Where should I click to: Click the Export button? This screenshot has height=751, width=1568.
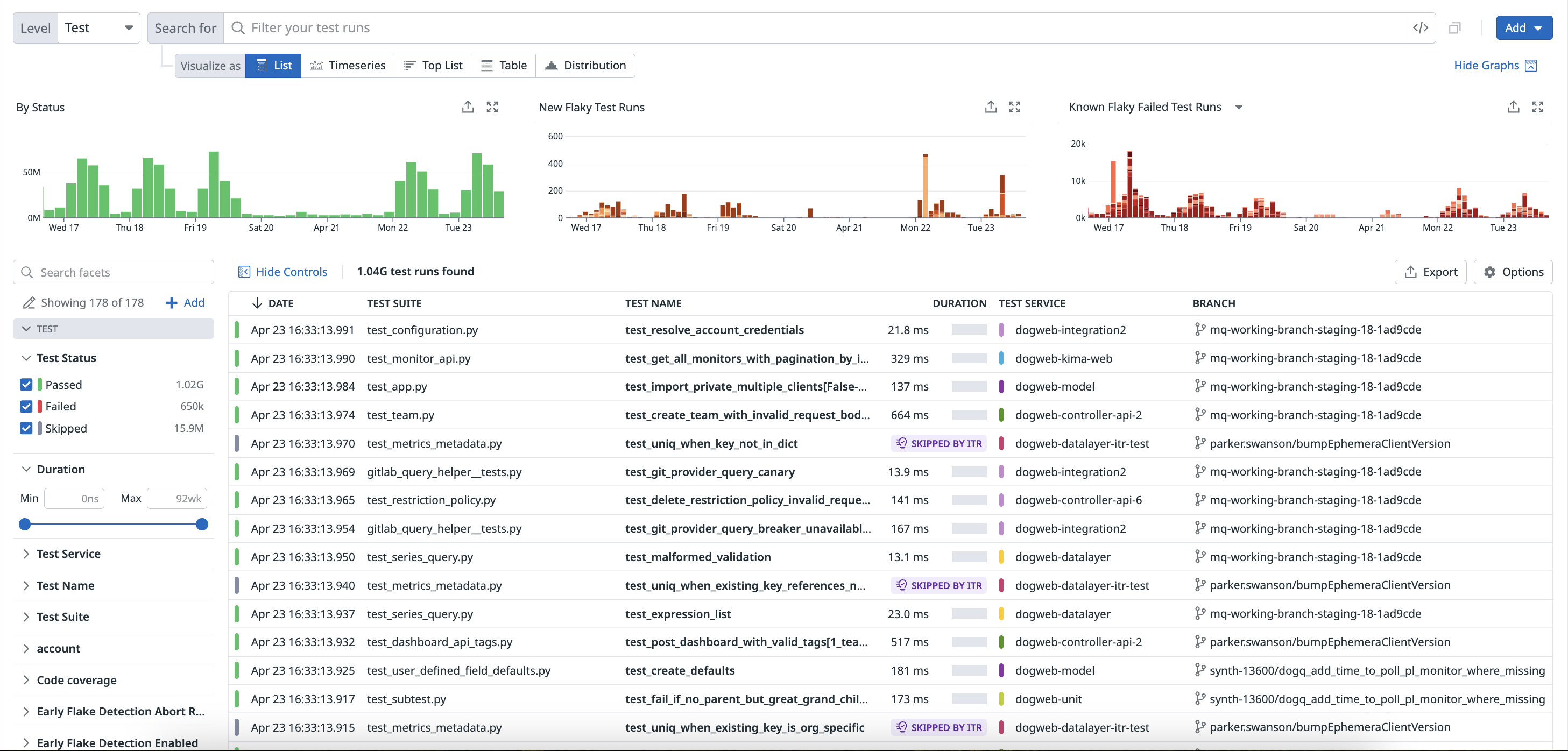(x=1430, y=272)
